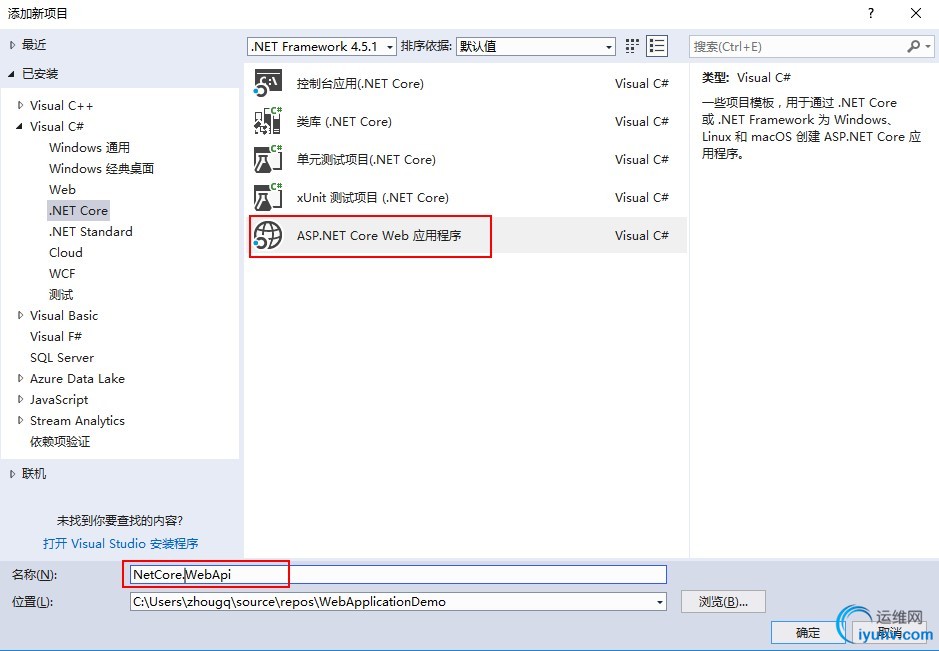Click the search options dropdown arrow
Image resolution: width=939 pixels, height=651 pixels.
tap(928, 46)
